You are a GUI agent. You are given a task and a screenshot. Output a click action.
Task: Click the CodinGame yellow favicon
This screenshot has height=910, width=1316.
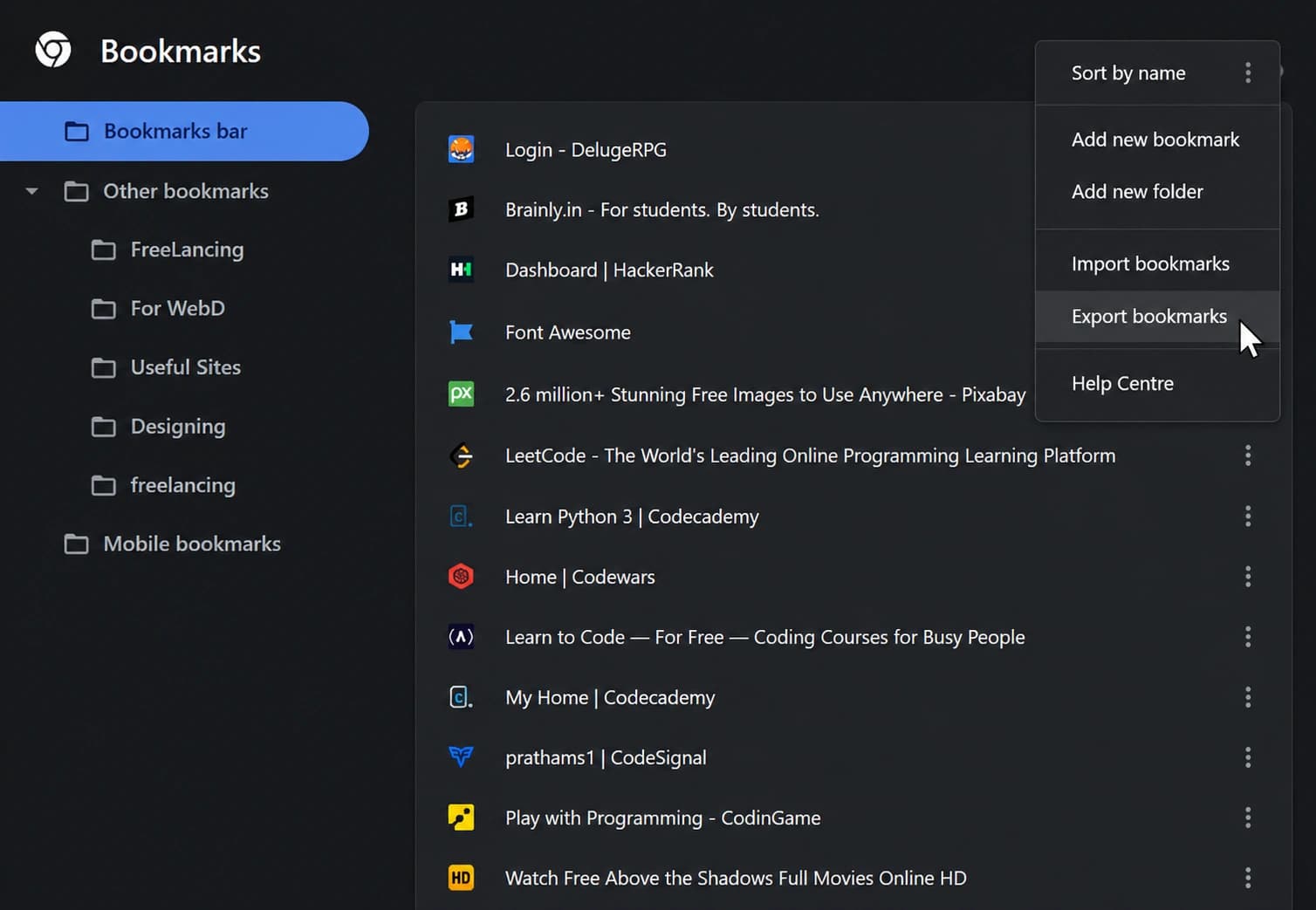pyautogui.click(x=461, y=818)
